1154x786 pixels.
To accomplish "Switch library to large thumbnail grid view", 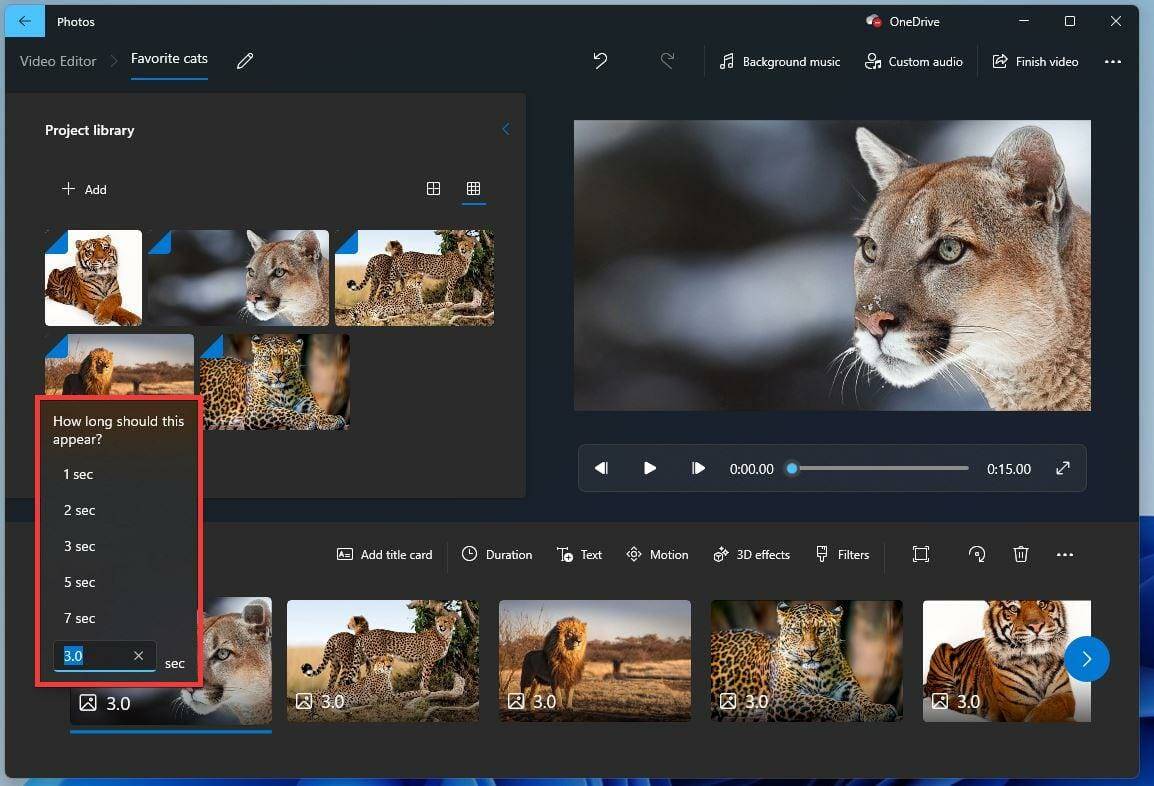I will [433, 189].
